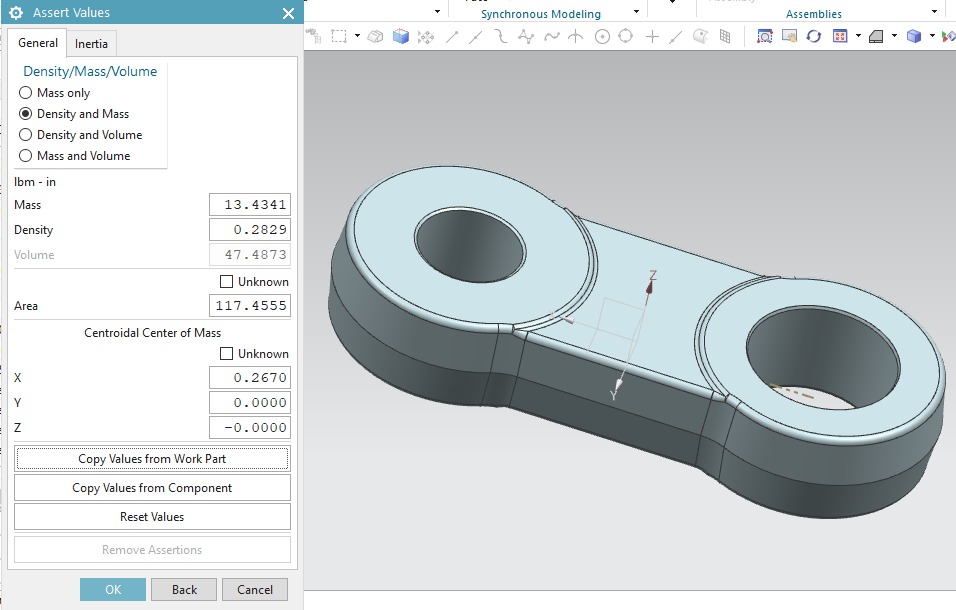
Task: Choose the Density and Volume option
Action: pos(26,135)
